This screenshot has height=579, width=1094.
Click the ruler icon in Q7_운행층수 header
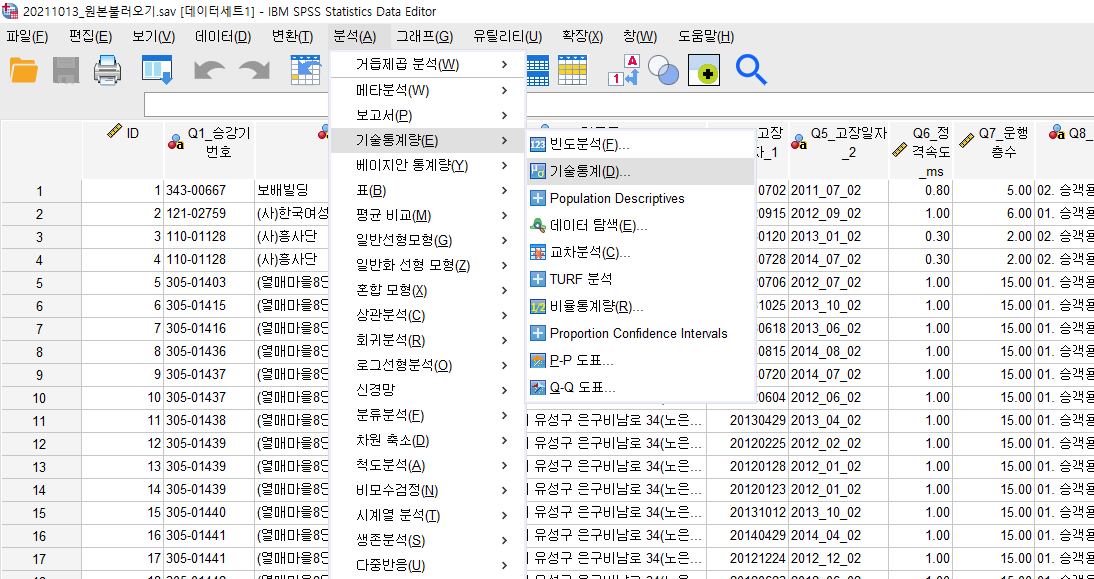tap(966, 142)
